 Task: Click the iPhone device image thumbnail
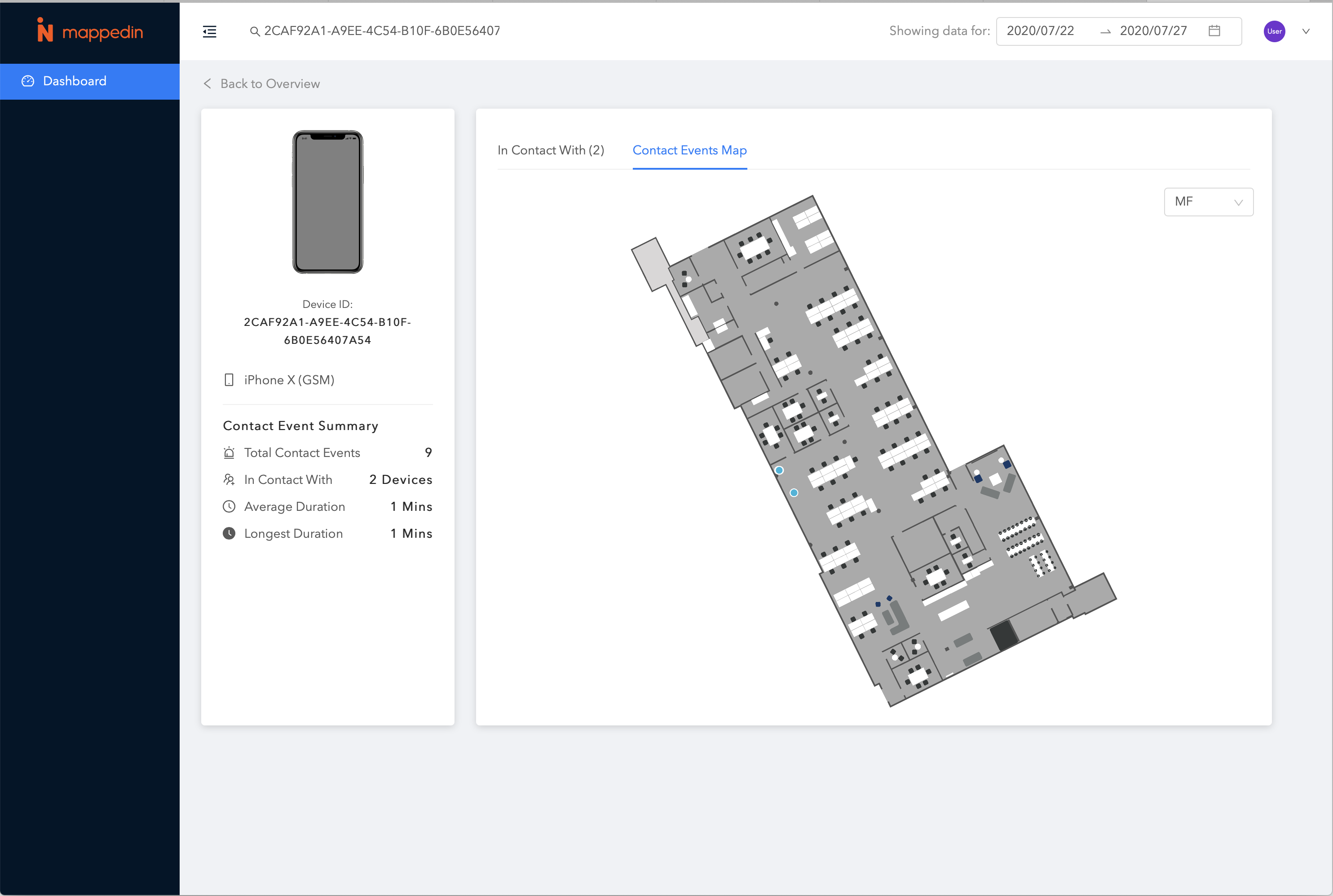tap(327, 202)
